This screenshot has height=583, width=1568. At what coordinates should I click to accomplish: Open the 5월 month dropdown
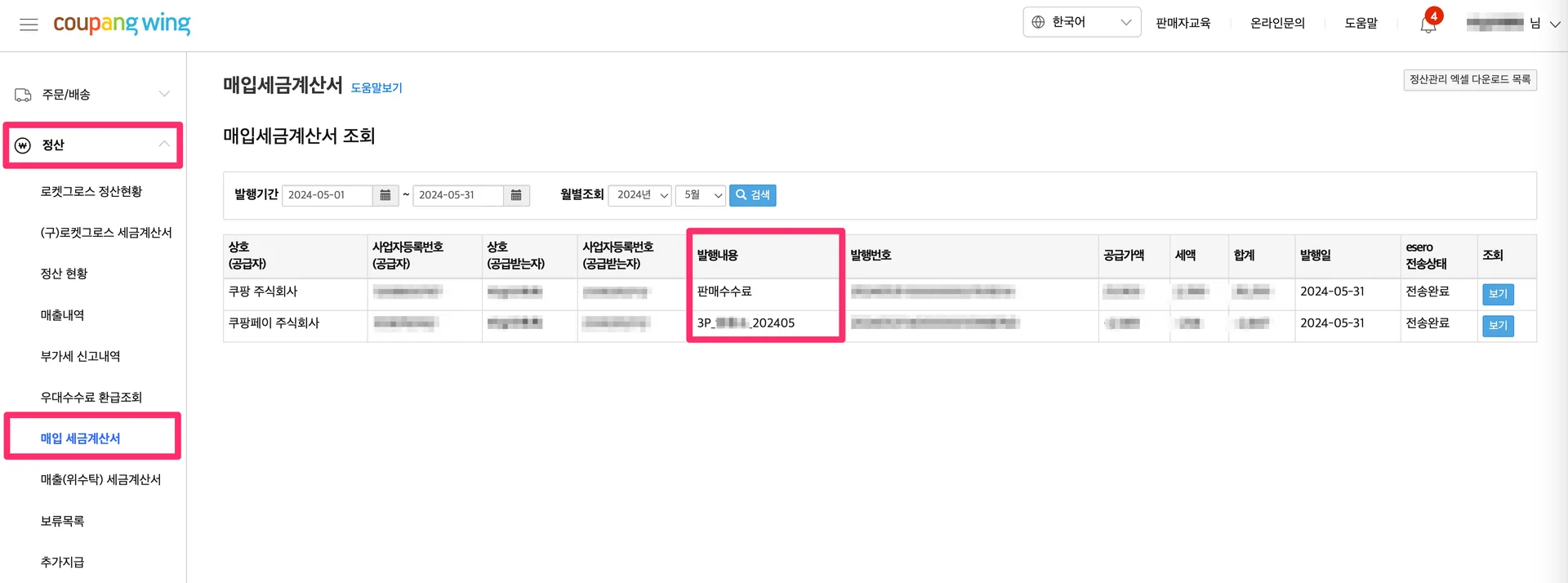coord(701,195)
